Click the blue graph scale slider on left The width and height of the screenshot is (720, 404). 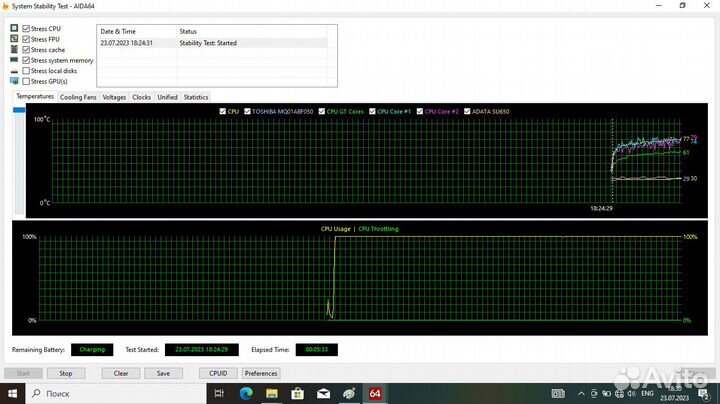(19, 110)
